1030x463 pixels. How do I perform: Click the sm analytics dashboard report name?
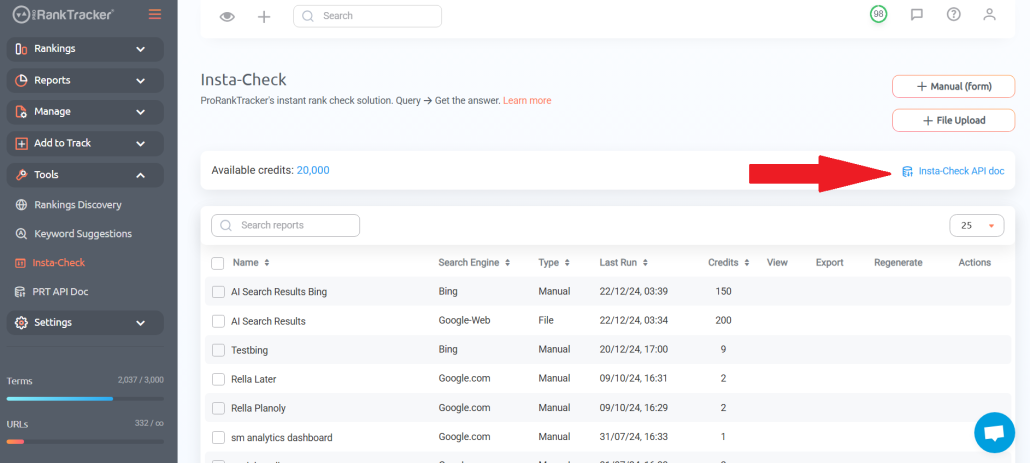pos(282,437)
